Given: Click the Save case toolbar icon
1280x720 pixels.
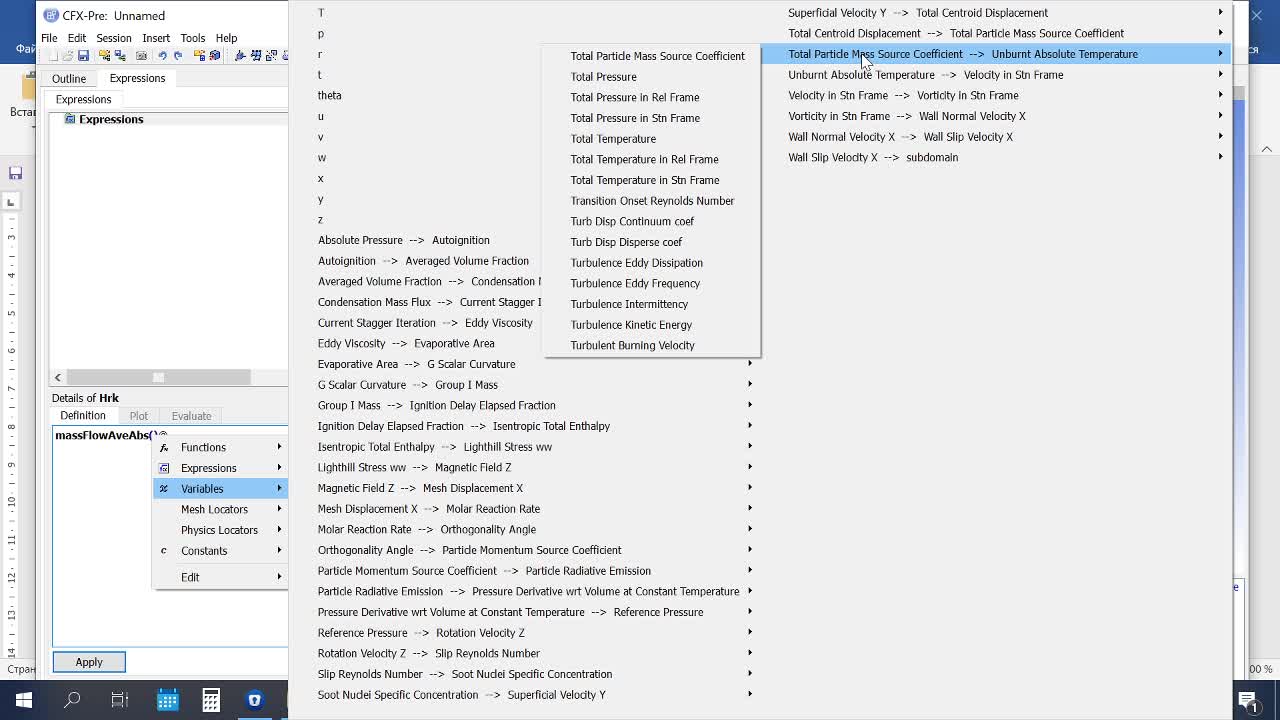Looking at the screenshot, I should (x=83, y=56).
